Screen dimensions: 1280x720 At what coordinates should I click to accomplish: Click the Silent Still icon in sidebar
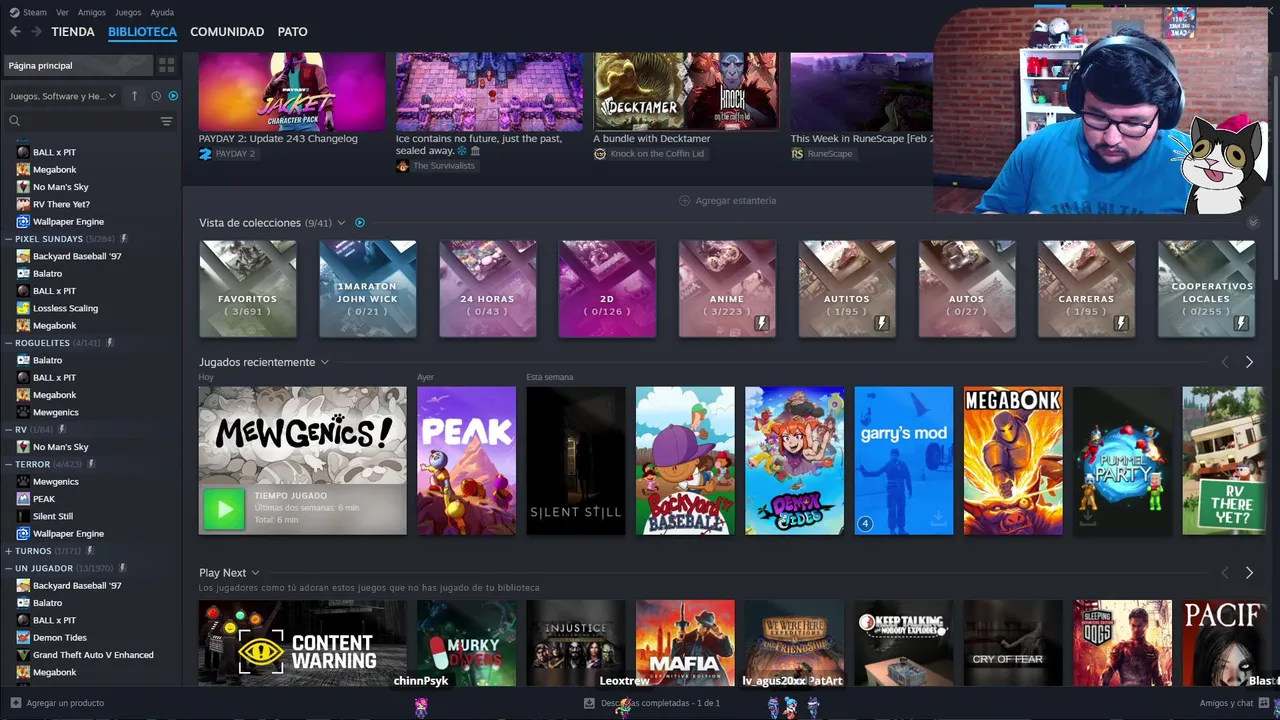pyautogui.click(x=23, y=516)
